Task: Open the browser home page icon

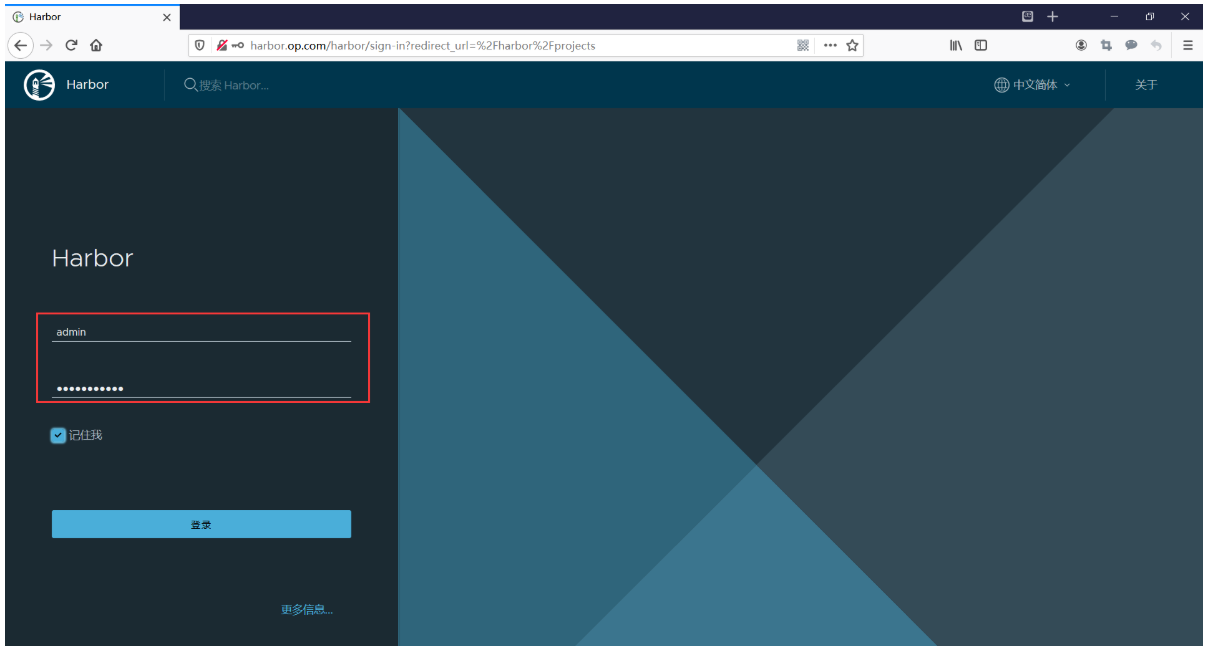Action: pos(96,45)
